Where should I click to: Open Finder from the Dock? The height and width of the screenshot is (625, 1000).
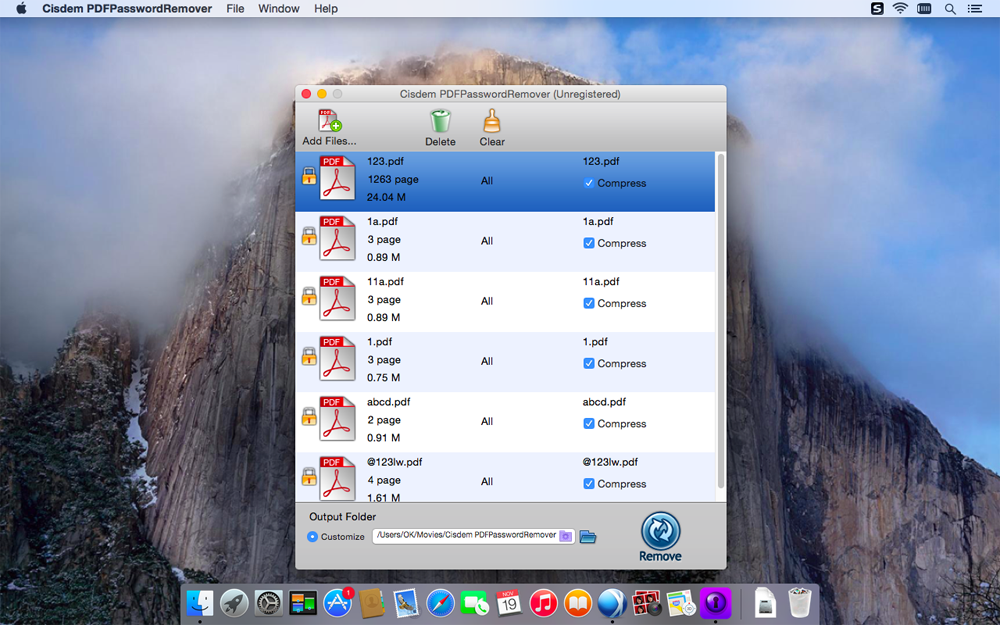[x=200, y=603]
